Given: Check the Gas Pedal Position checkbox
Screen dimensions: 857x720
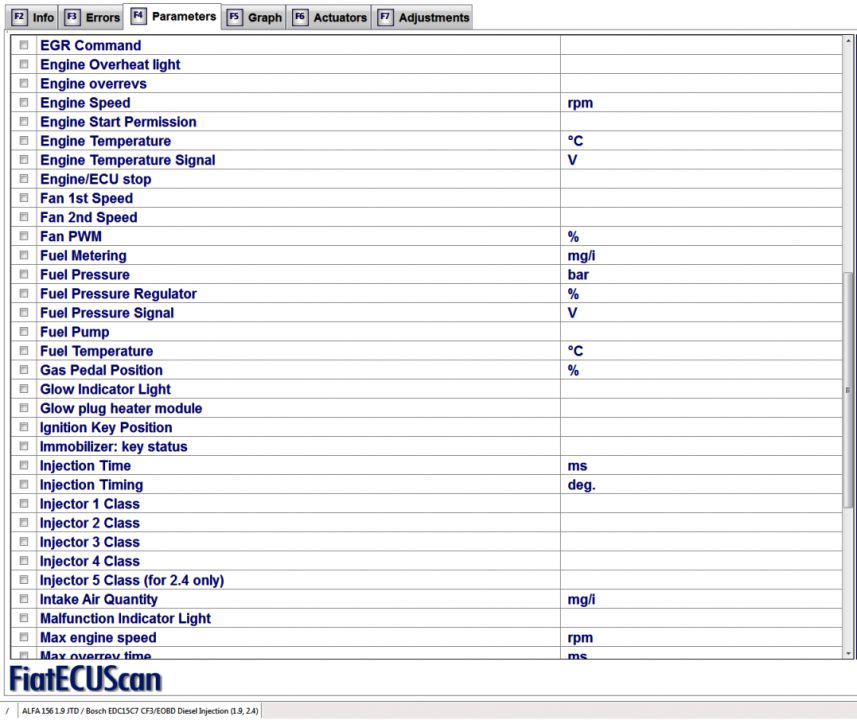Looking at the screenshot, I should tap(24, 370).
